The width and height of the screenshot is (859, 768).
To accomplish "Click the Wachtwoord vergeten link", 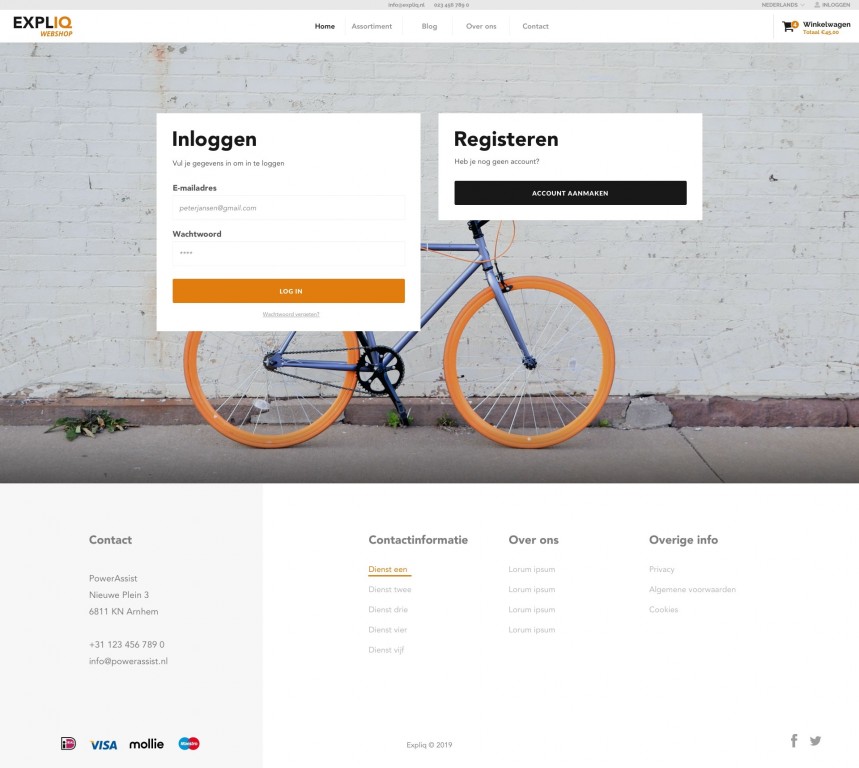I will coord(291,314).
